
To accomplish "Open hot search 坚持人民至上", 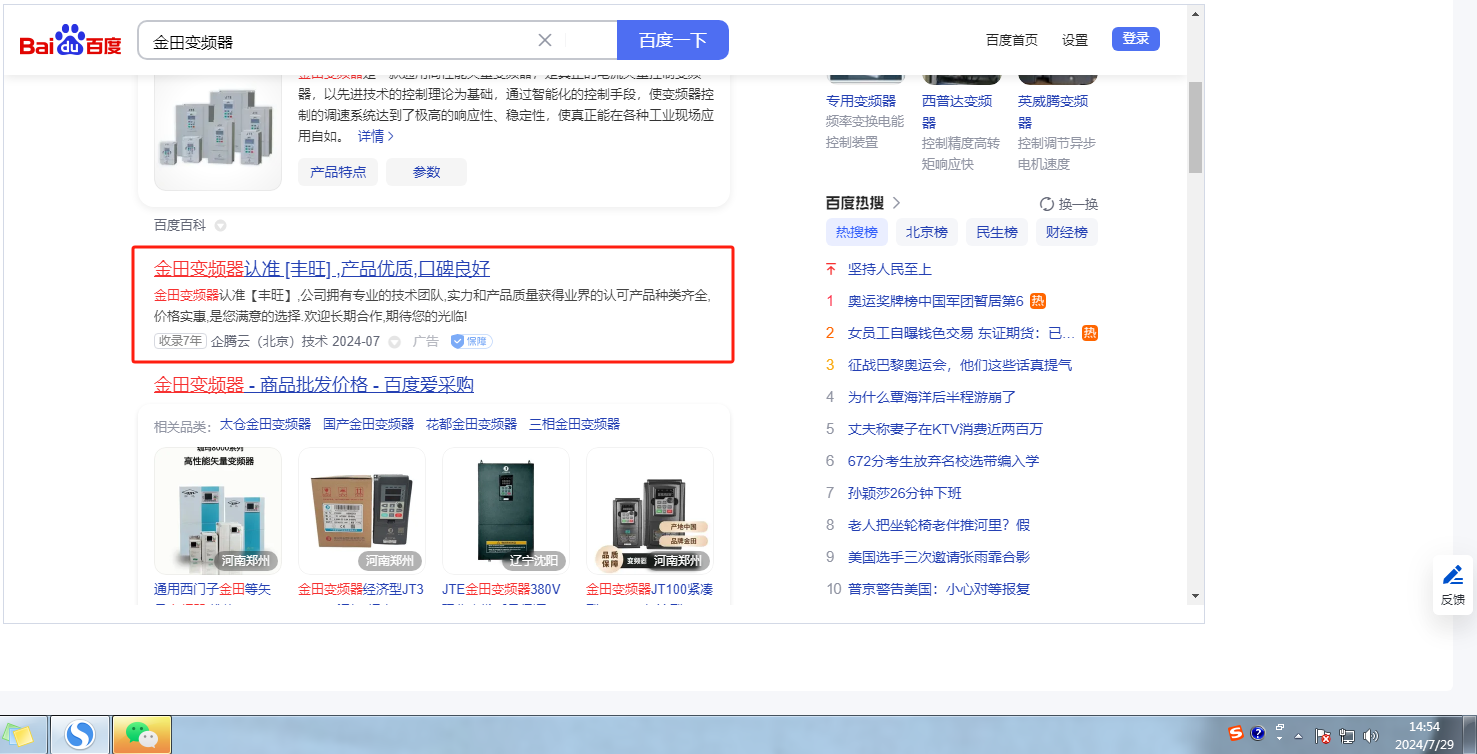I will tap(890, 269).
